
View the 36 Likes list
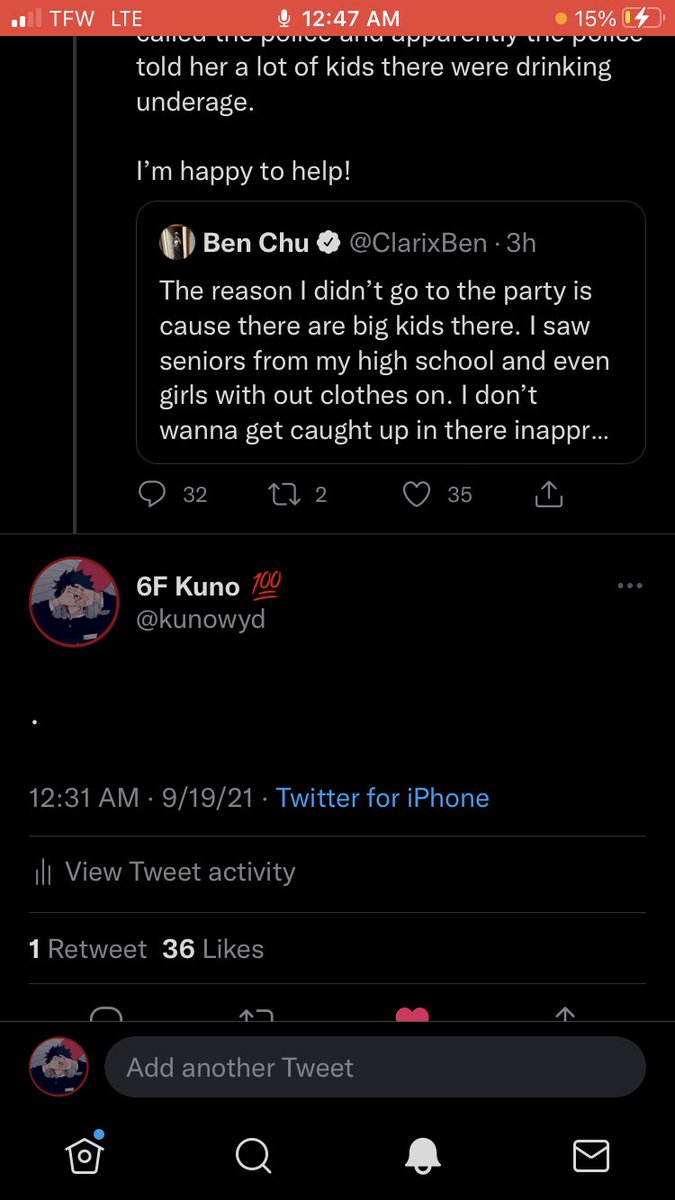[213, 949]
